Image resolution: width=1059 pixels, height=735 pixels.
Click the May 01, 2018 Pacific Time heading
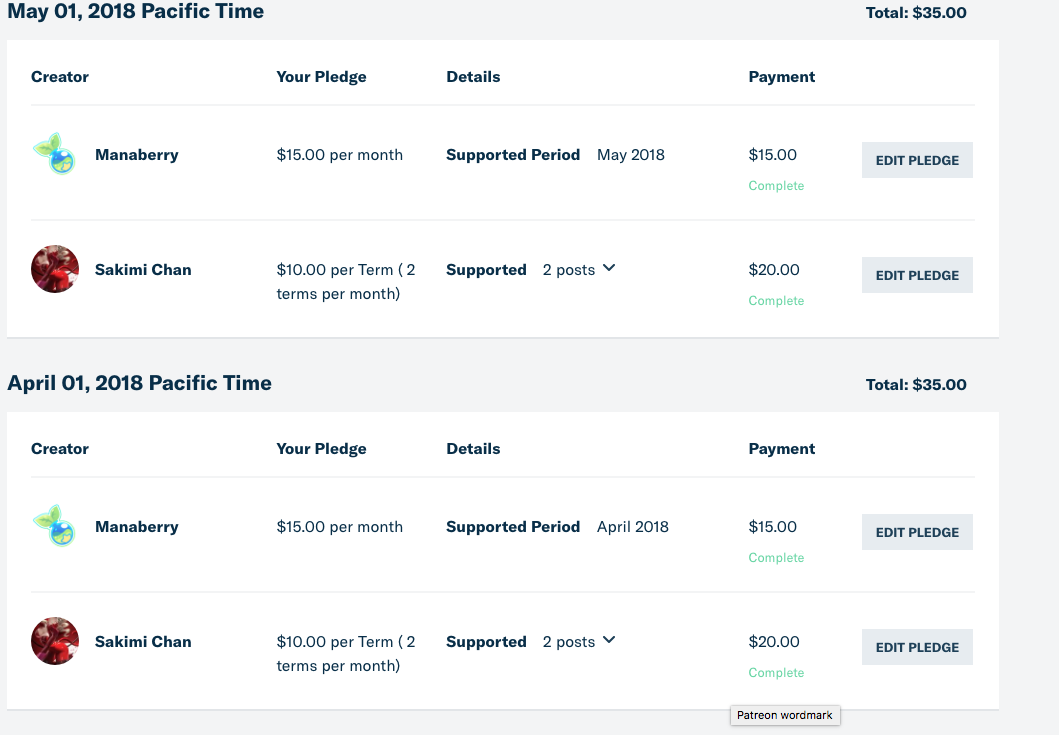pyautogui.click(x=136, y=11)
